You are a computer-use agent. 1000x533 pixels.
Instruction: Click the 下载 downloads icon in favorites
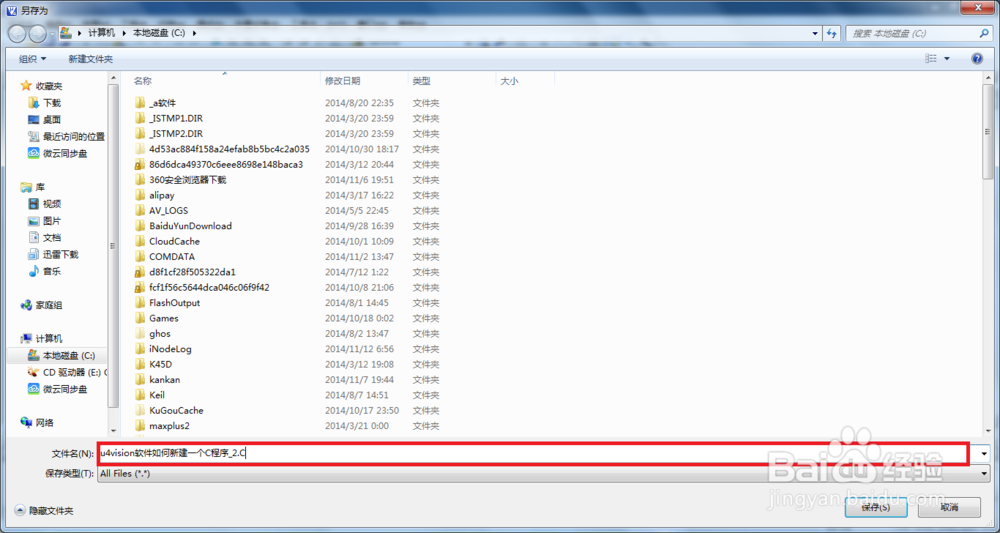(34, 103)
